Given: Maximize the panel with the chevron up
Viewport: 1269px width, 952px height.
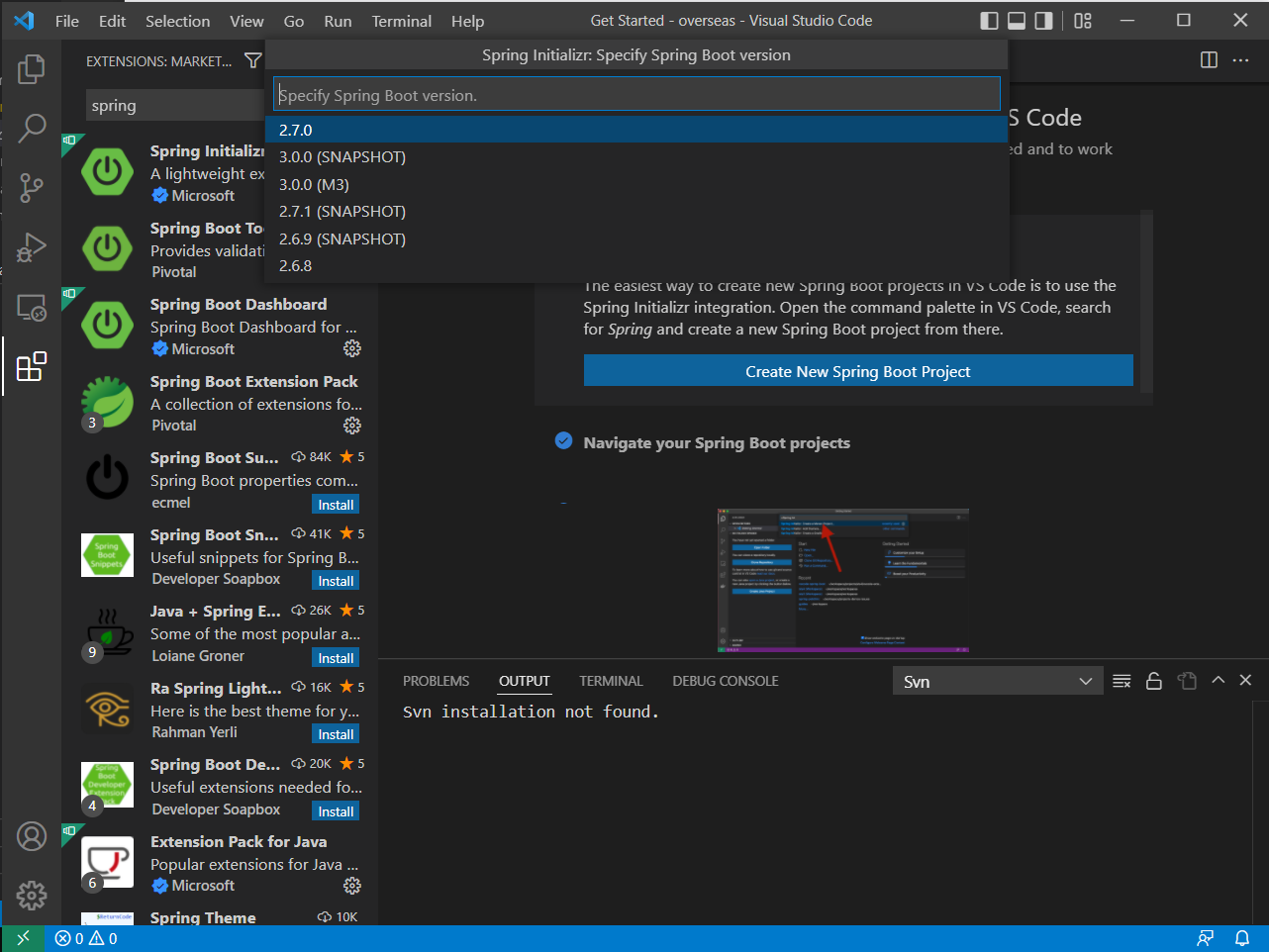Looking at the screenshot, I should click(1219, 681).
